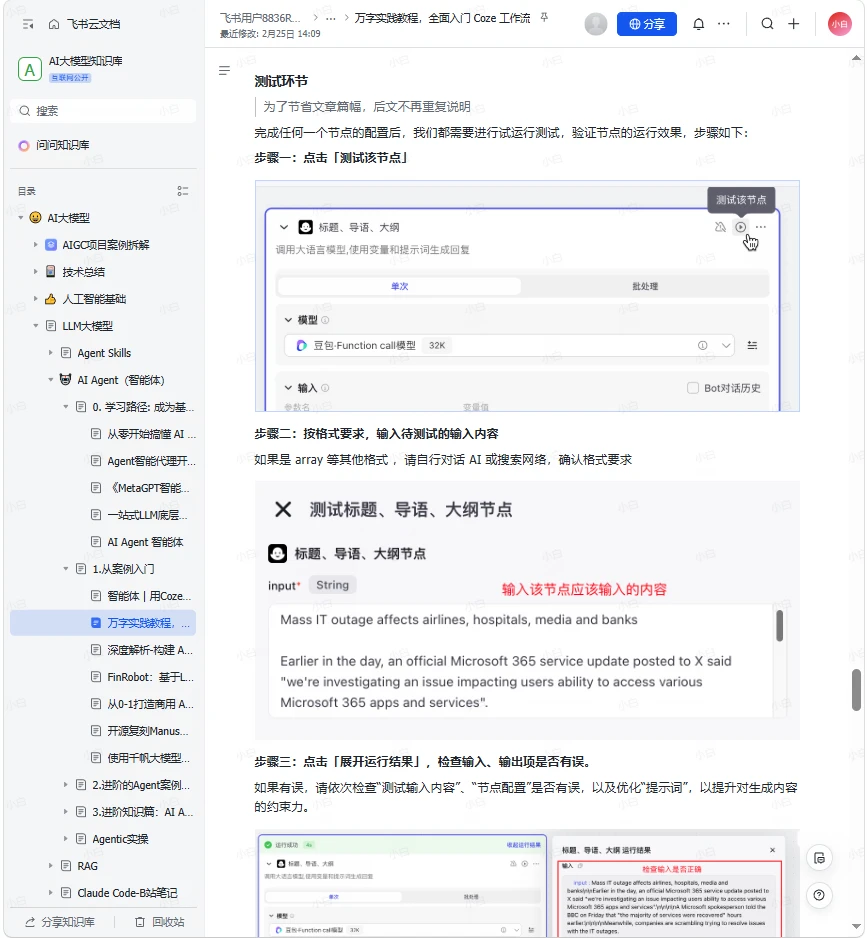Open the notifications bell
The image size is (867, 938).
698,24
